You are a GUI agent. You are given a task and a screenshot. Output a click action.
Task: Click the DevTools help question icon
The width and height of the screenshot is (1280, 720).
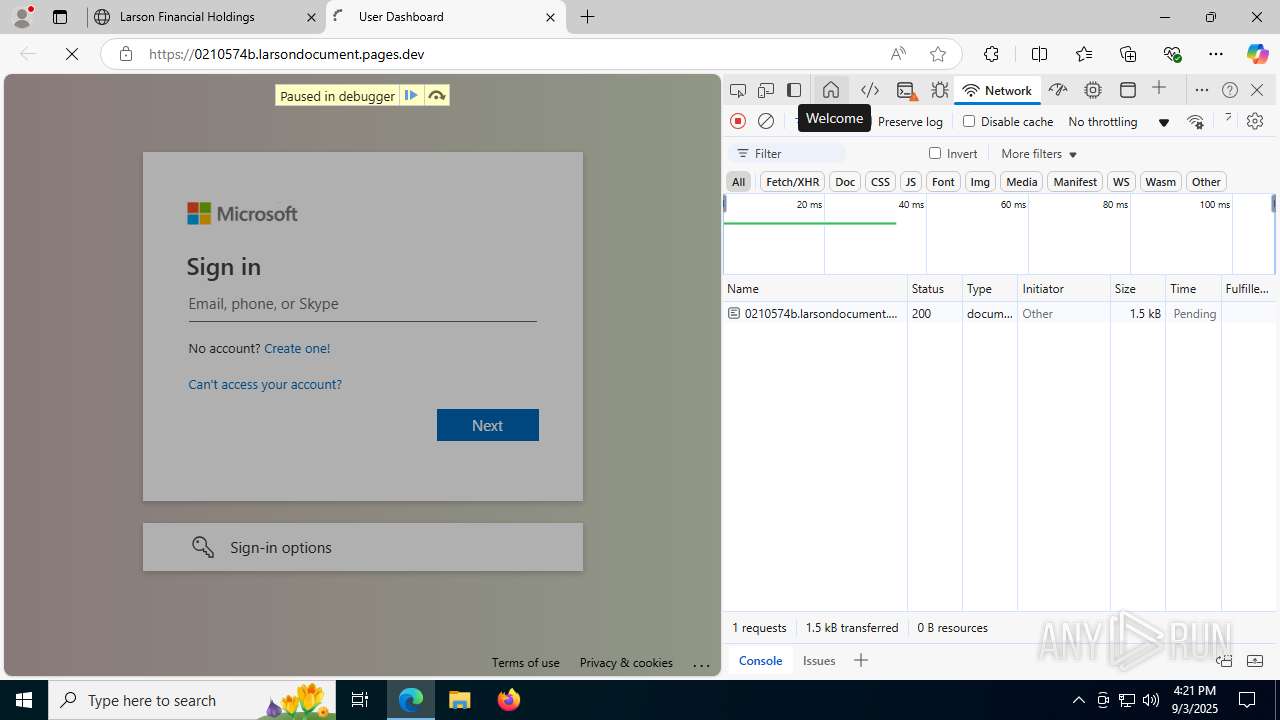pos(1230,90)
